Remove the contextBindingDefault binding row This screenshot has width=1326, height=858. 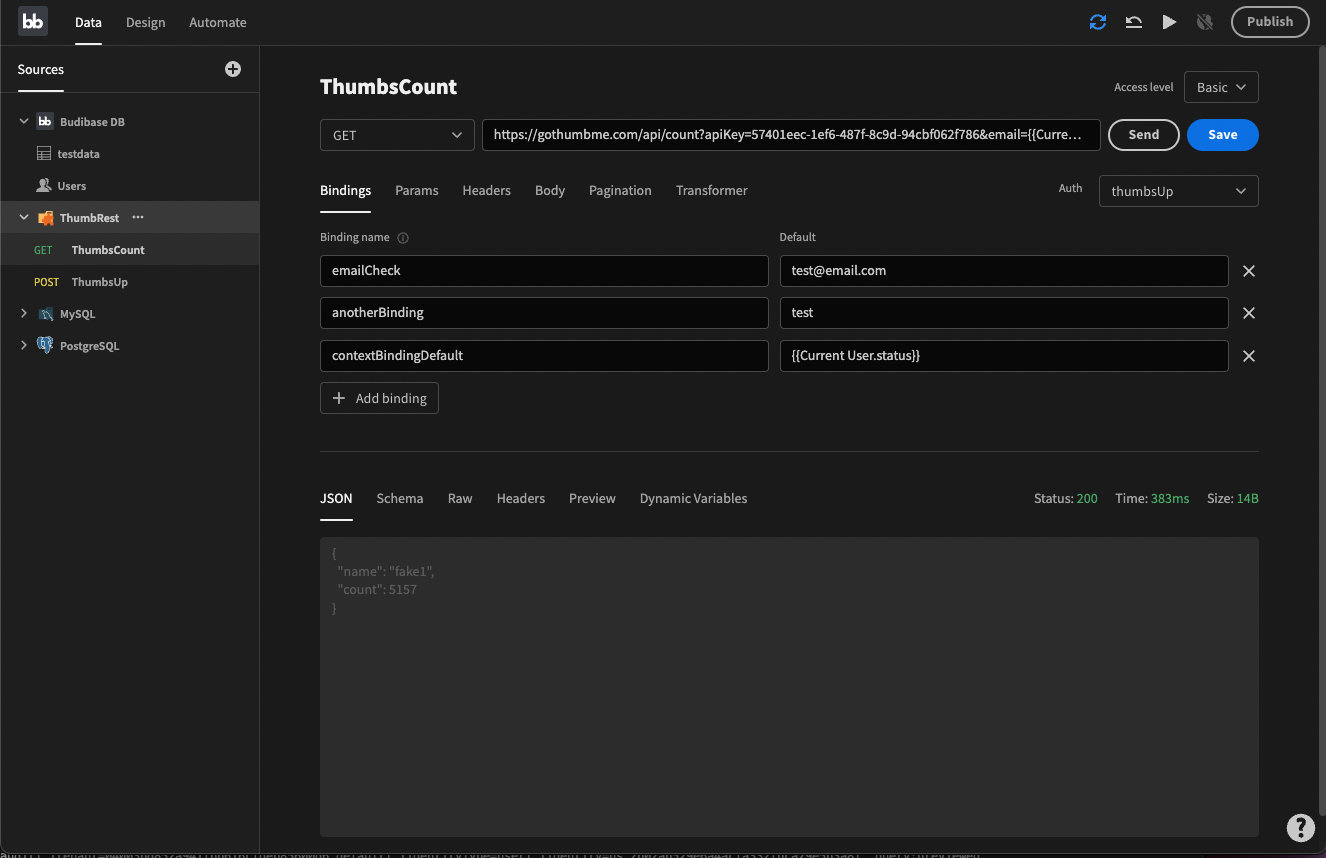pos(1248,355)
